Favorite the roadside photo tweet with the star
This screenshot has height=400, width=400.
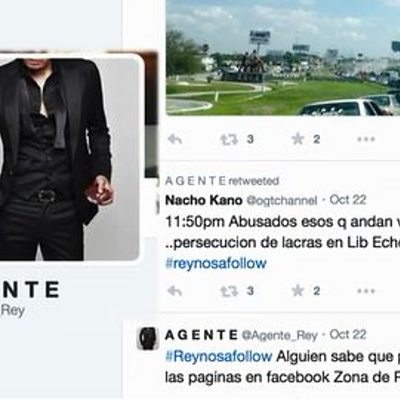[x=298, y=139]
